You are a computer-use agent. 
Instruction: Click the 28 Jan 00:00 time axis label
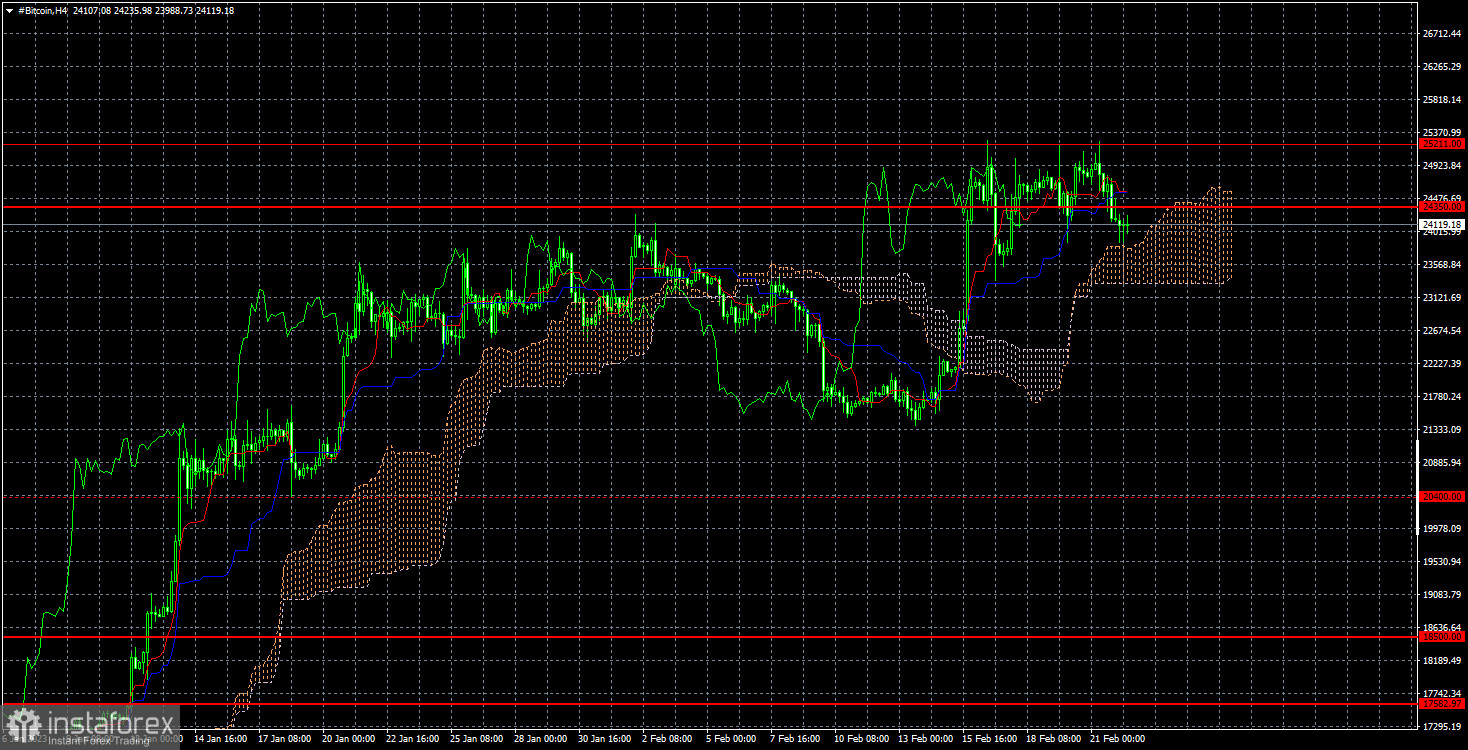[540, 740]
